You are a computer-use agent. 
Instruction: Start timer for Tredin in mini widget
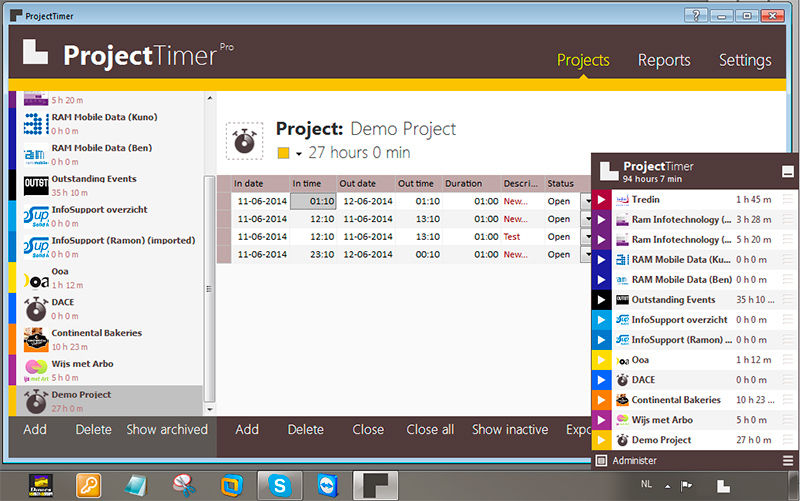tap(601, 200)
